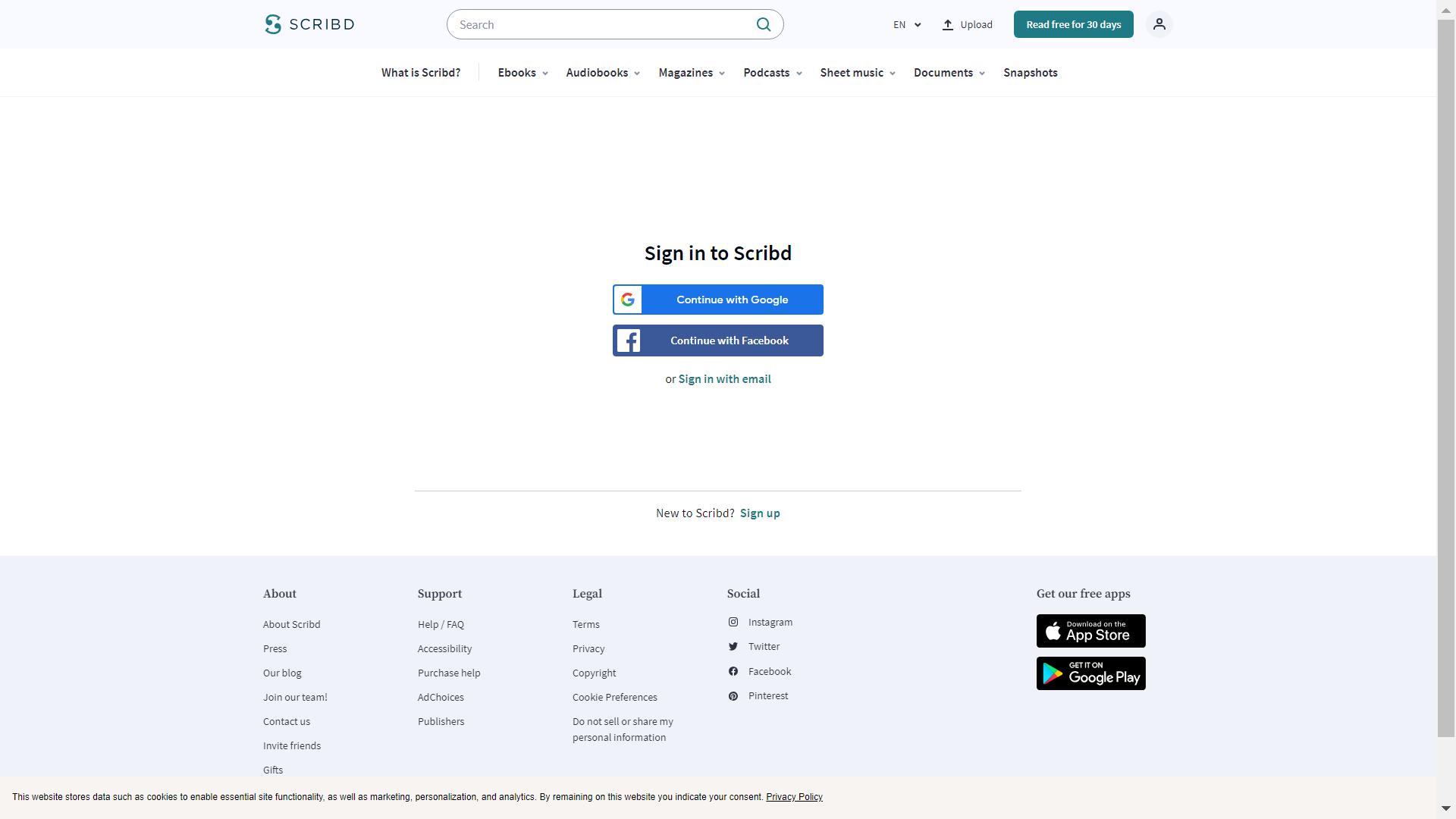Expand the Podcasts menu
This screenshot has height=819, width=1456.
(x=773, y=73)
